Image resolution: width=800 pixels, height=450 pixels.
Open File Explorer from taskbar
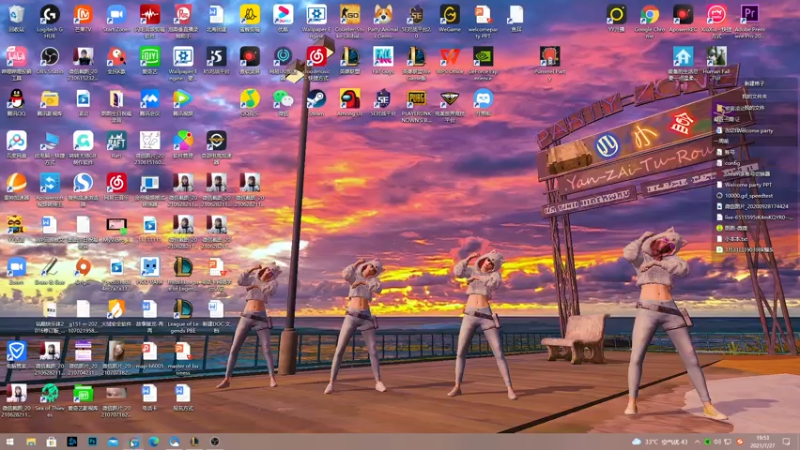pyautogui.click(x=31, y=441)
